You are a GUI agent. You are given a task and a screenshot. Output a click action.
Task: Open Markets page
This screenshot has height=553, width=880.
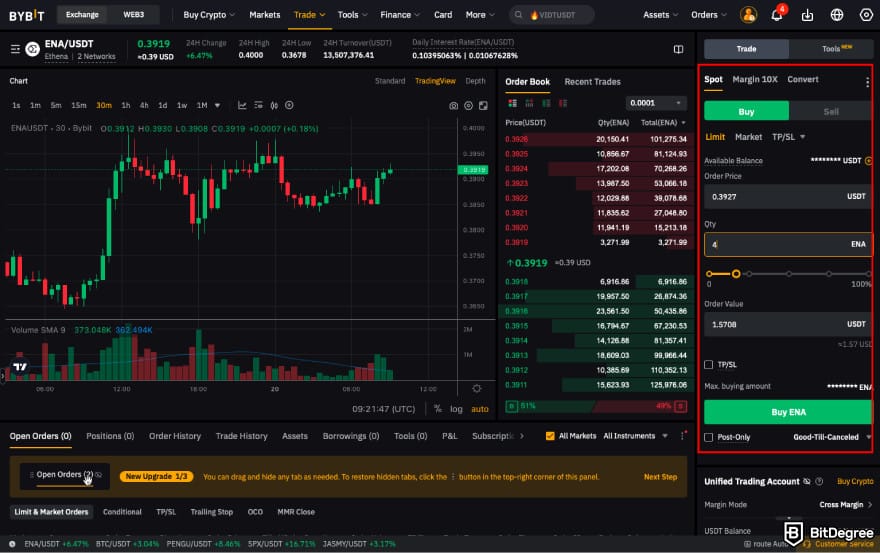[264, 15]
